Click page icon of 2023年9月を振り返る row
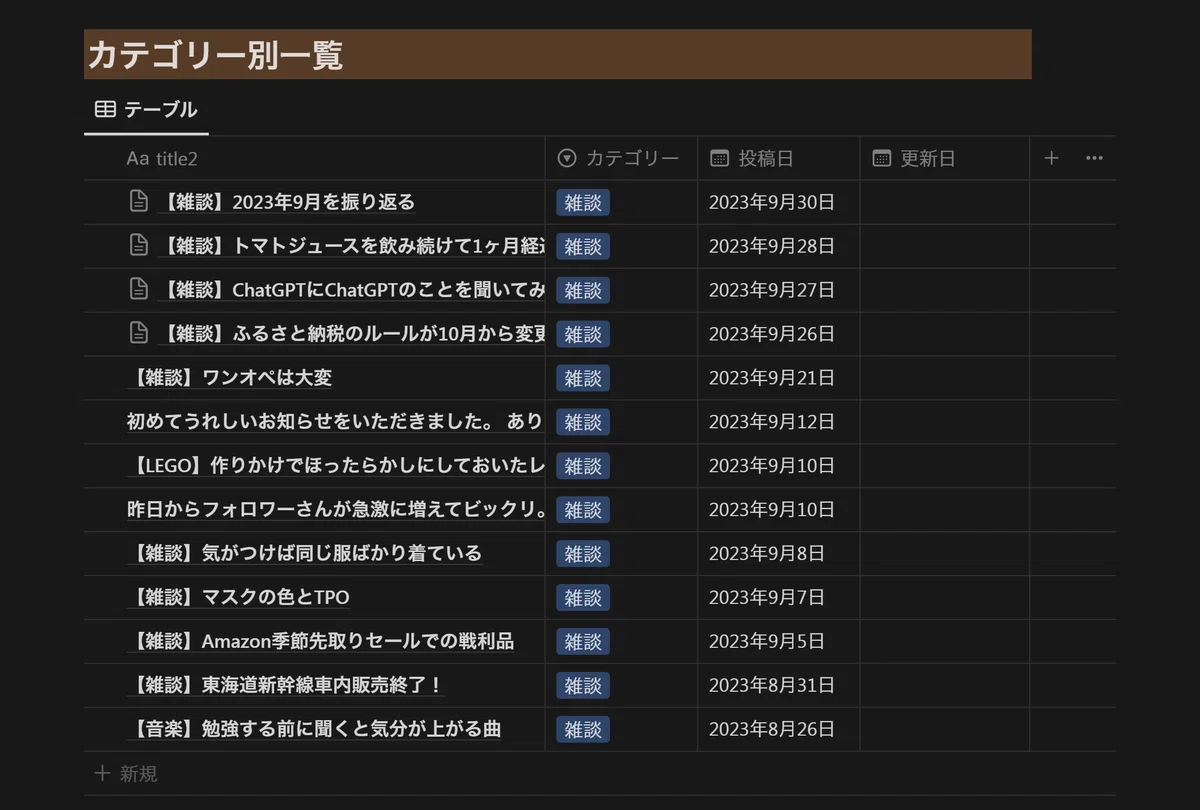 point(139,202)
